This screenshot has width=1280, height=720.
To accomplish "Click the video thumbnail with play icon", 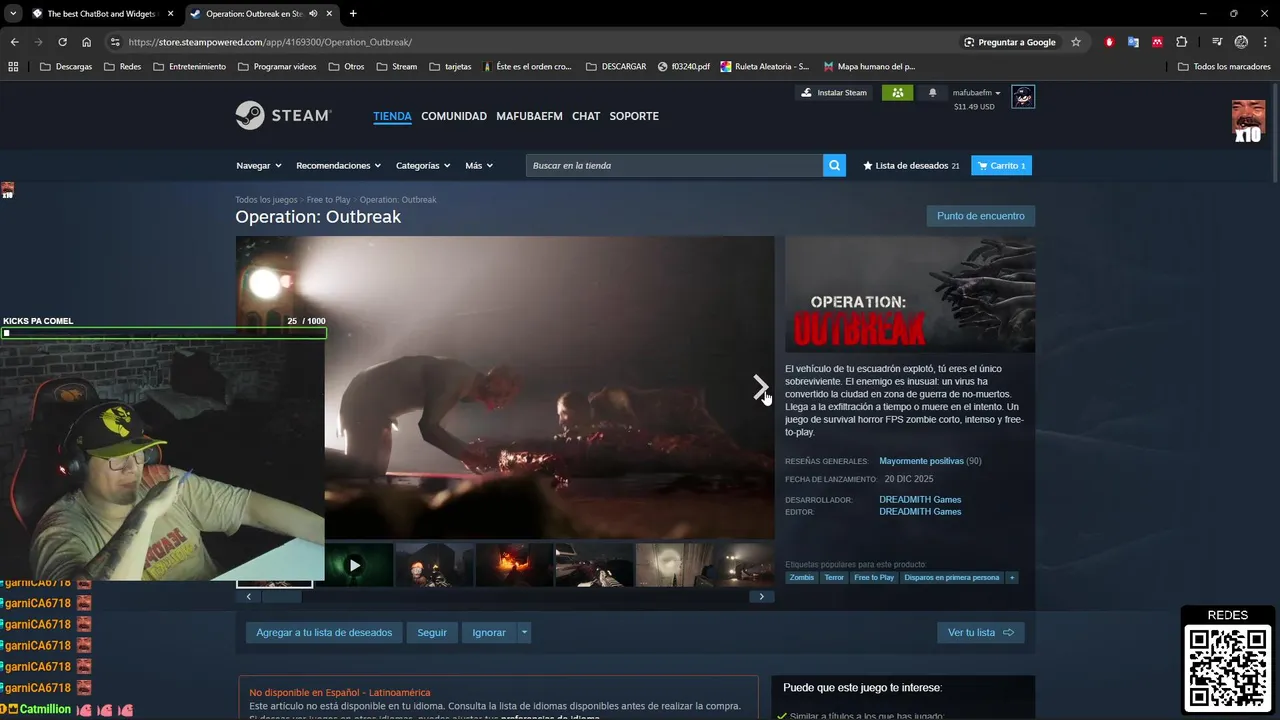I will pyautogui.click(x=354, y=565).
